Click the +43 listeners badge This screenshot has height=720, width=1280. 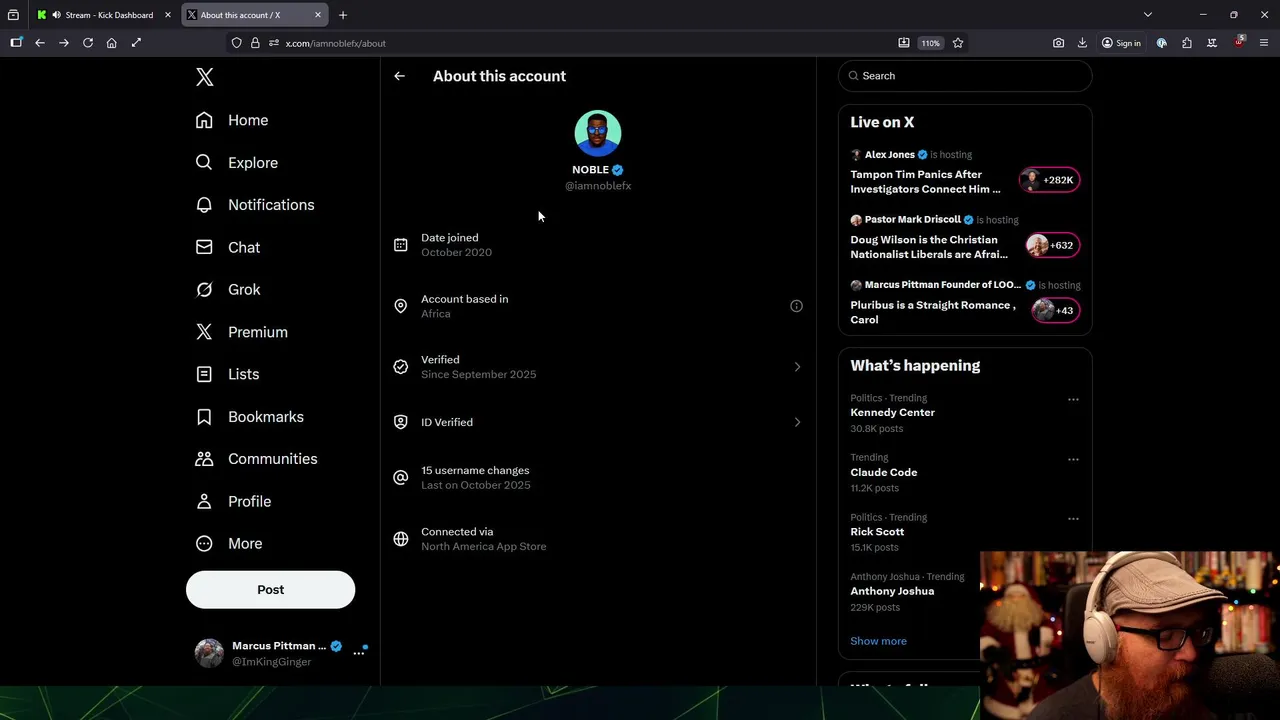pos(1055,310)
